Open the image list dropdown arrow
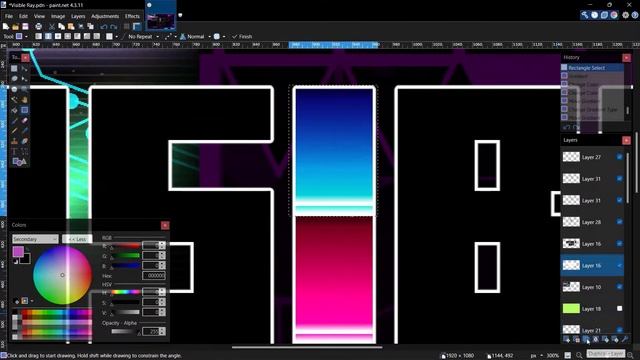 point(180,16)
